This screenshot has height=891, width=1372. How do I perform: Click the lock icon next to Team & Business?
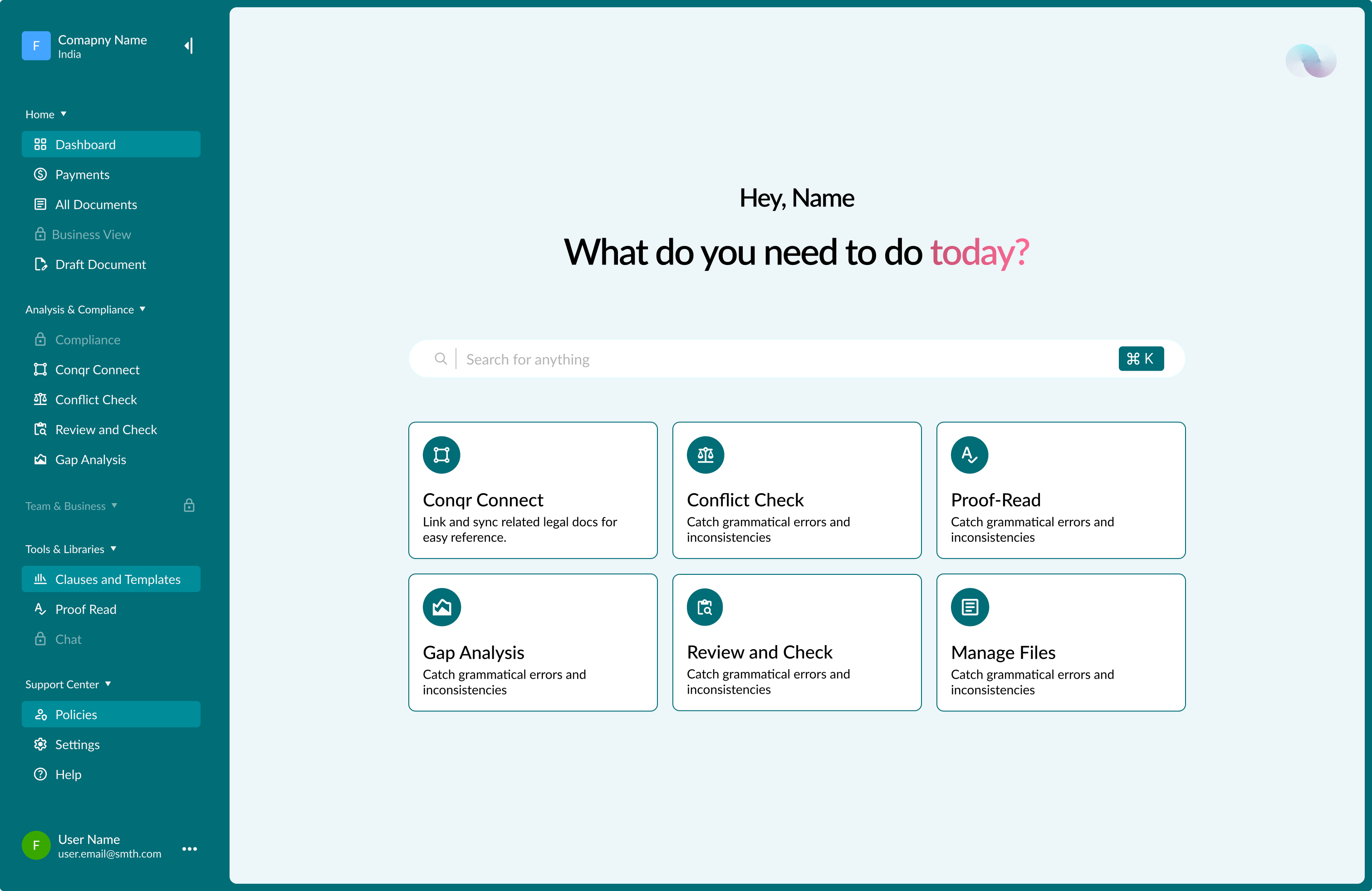pos(189,505)
